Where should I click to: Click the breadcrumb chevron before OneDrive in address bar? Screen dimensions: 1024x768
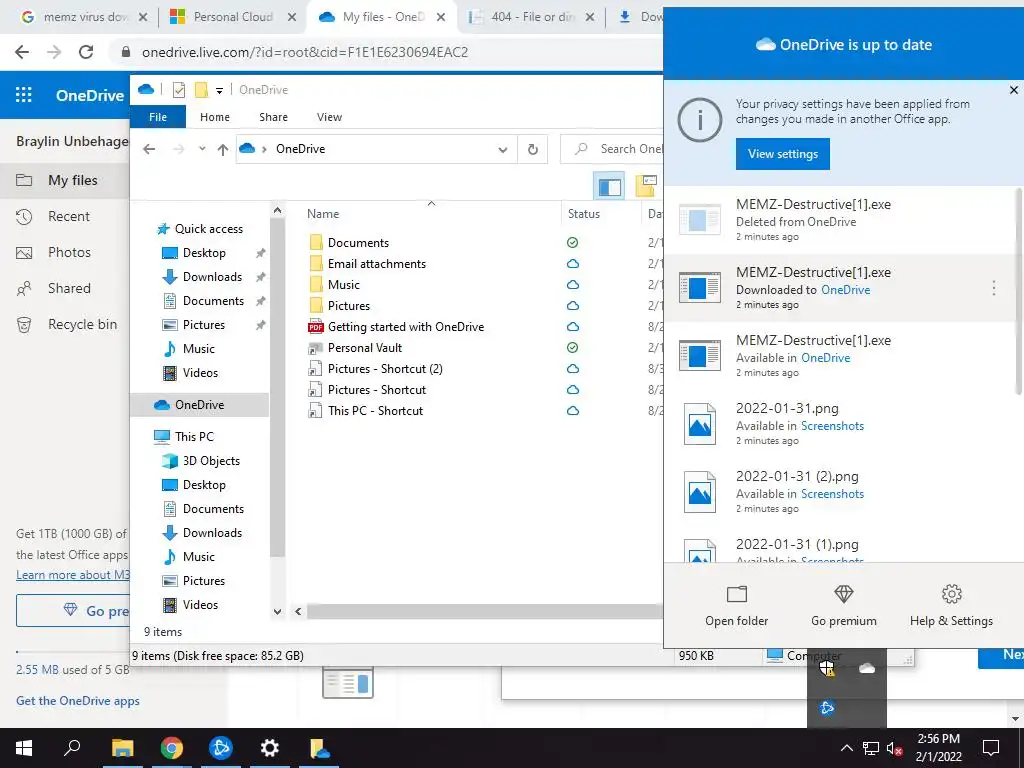click(264, 149)
